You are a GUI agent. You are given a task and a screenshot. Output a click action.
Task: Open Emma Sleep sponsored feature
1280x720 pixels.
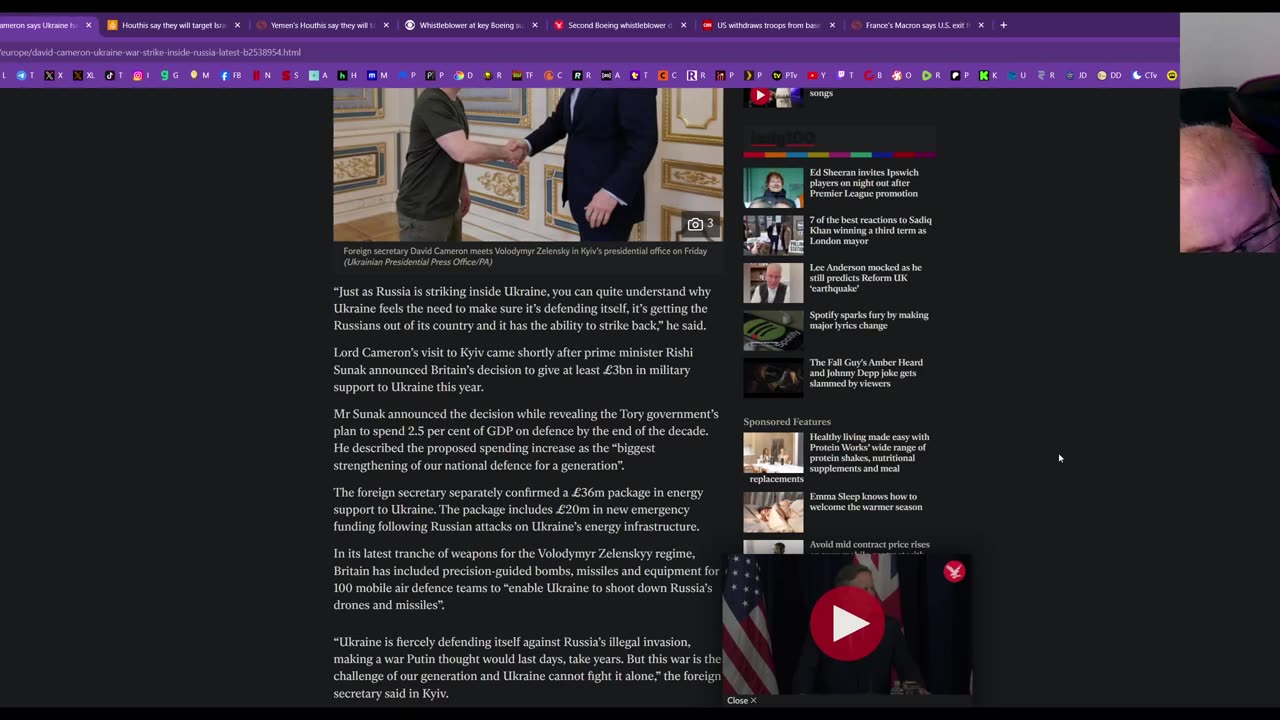(866, 502)
